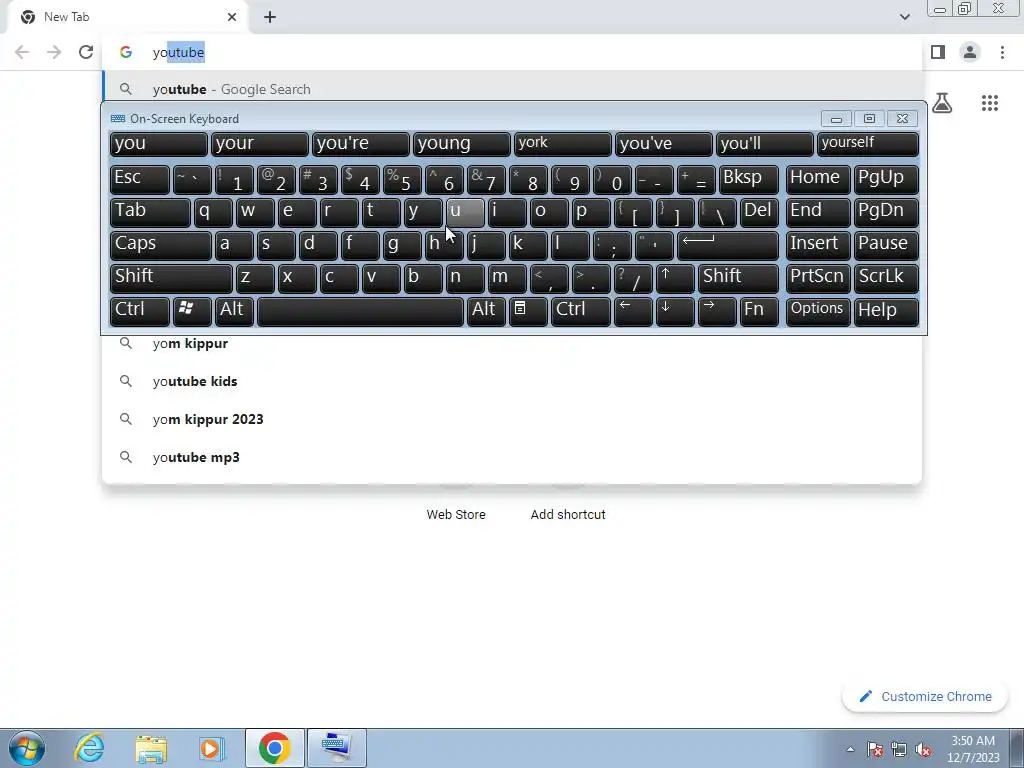
Task: Toggle the left Shift key
Action: 171,278
